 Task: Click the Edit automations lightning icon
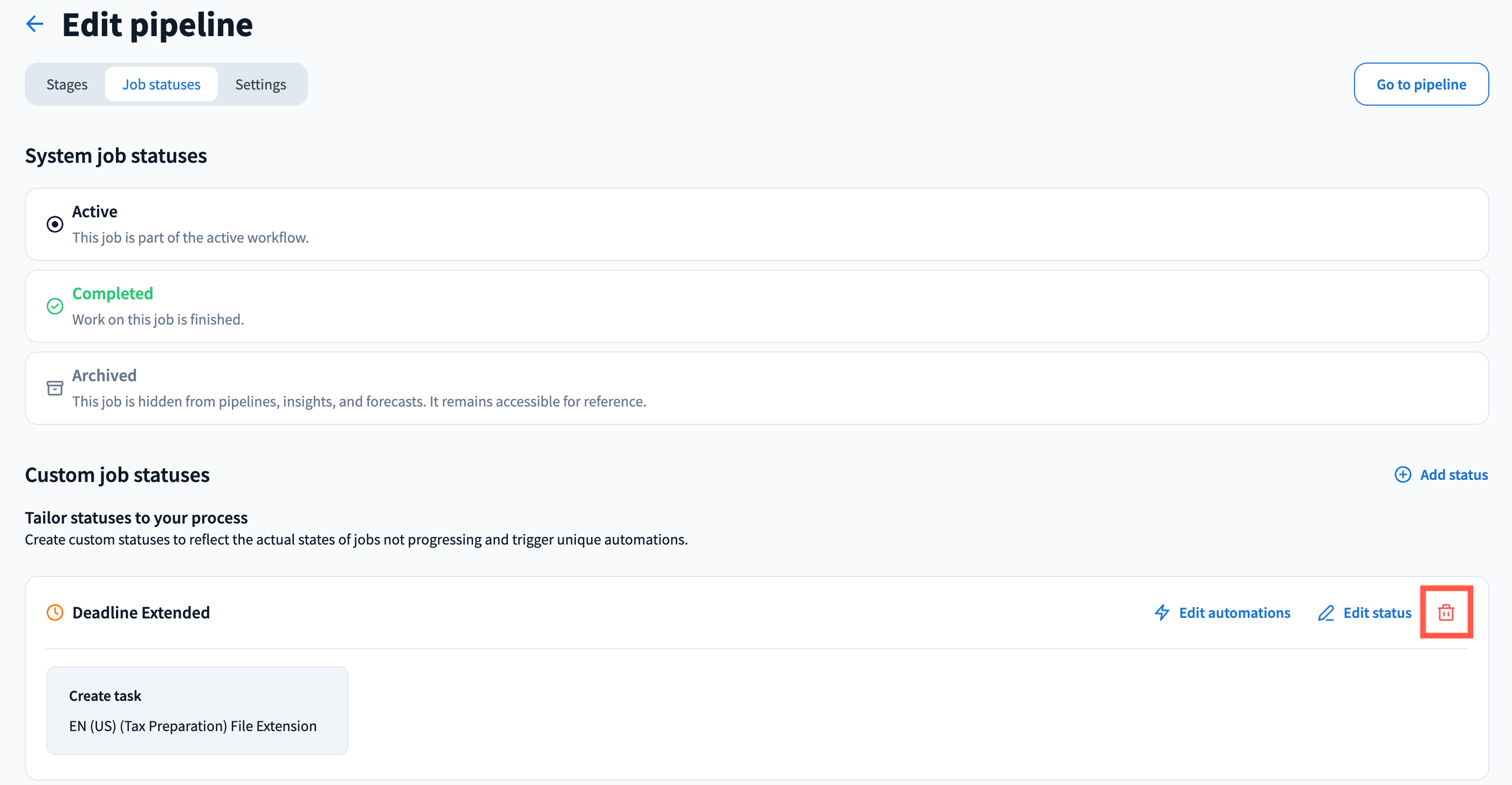click(1162, 612)
